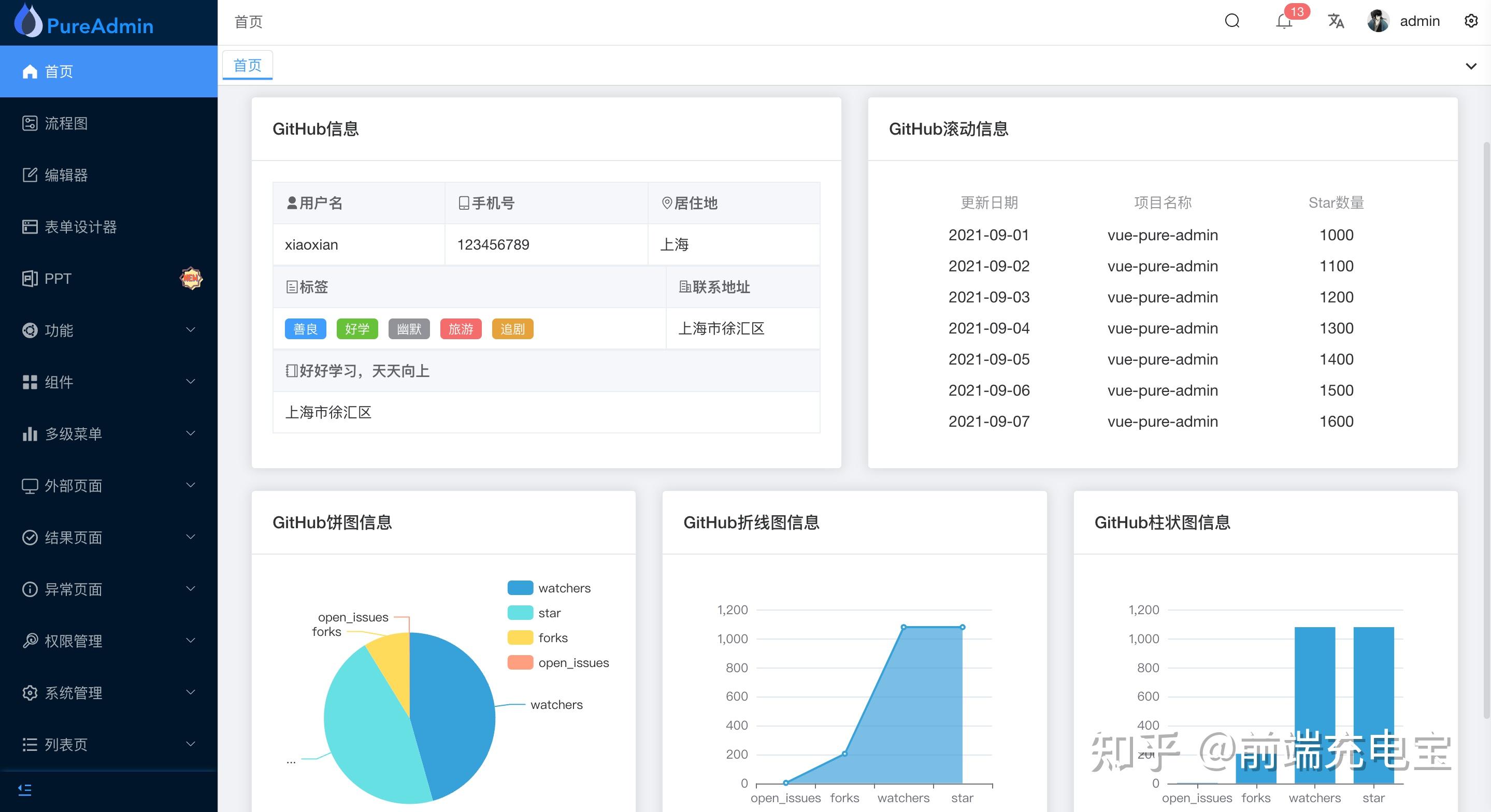Open the search icon in header
The height and width of the screenshot is (812, 1491).
[x=1232, y=21]
